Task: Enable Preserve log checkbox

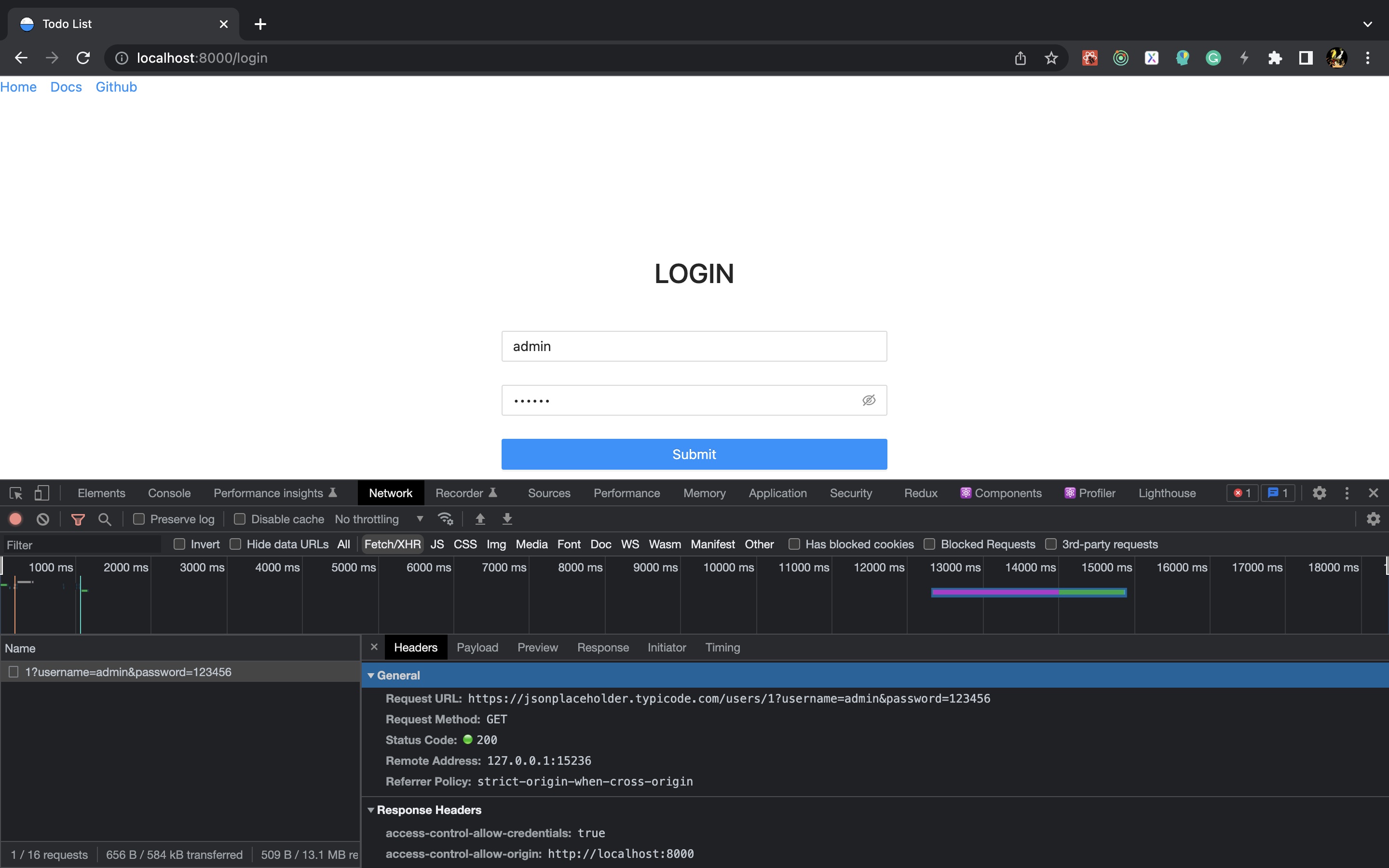Action: [139, 519]
